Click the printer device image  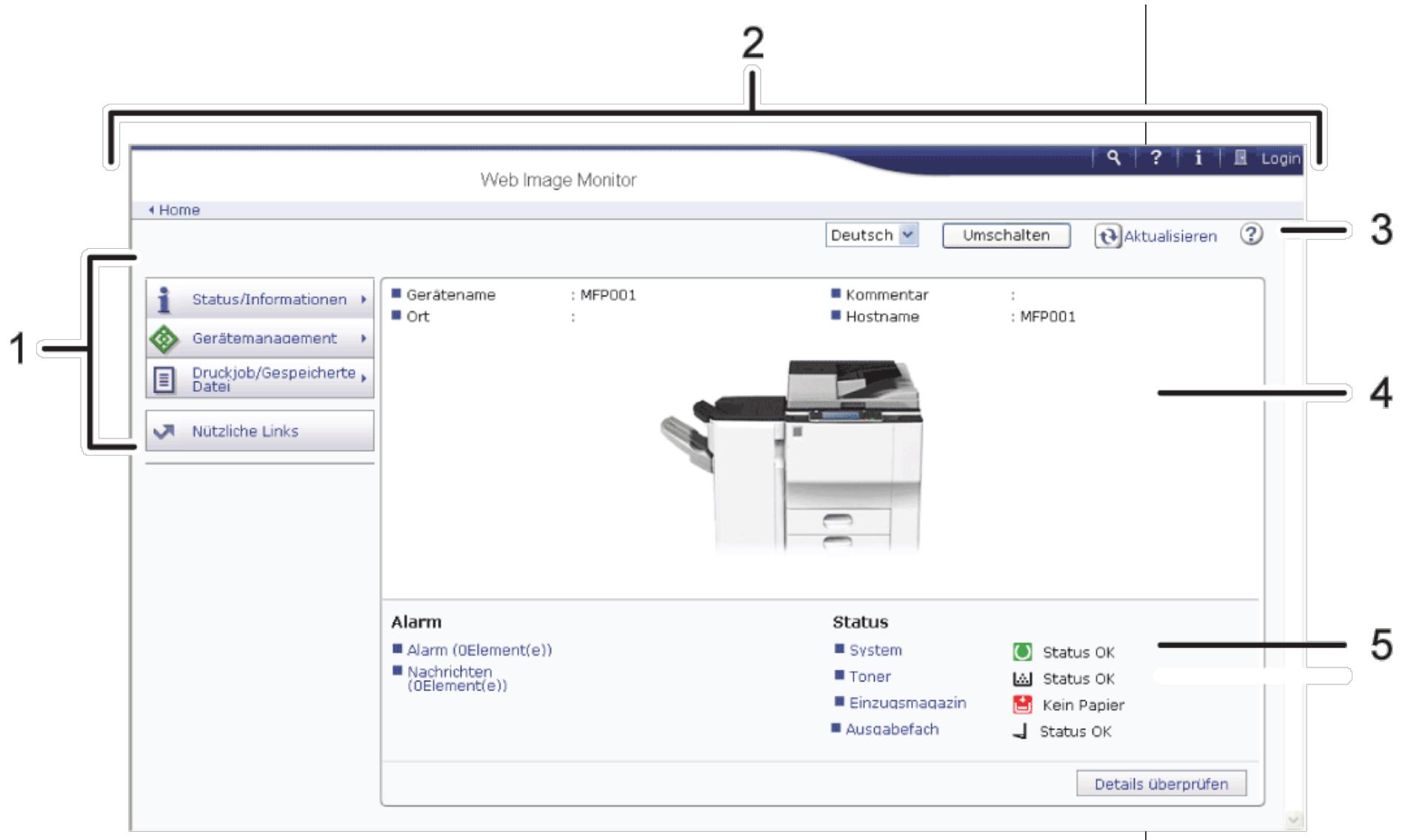pyautogui.click(x=793, y=455)
